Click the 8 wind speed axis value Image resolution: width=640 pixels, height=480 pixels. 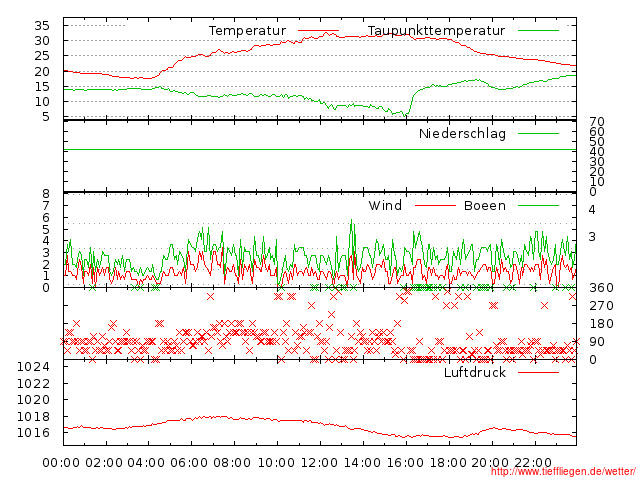[x=46, y=194]
